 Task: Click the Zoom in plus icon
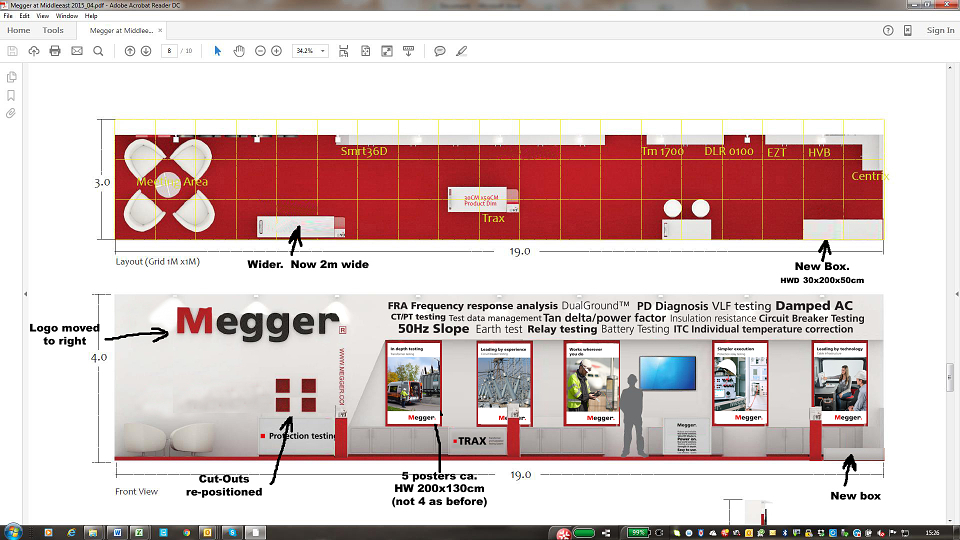(x=277, y=51)
